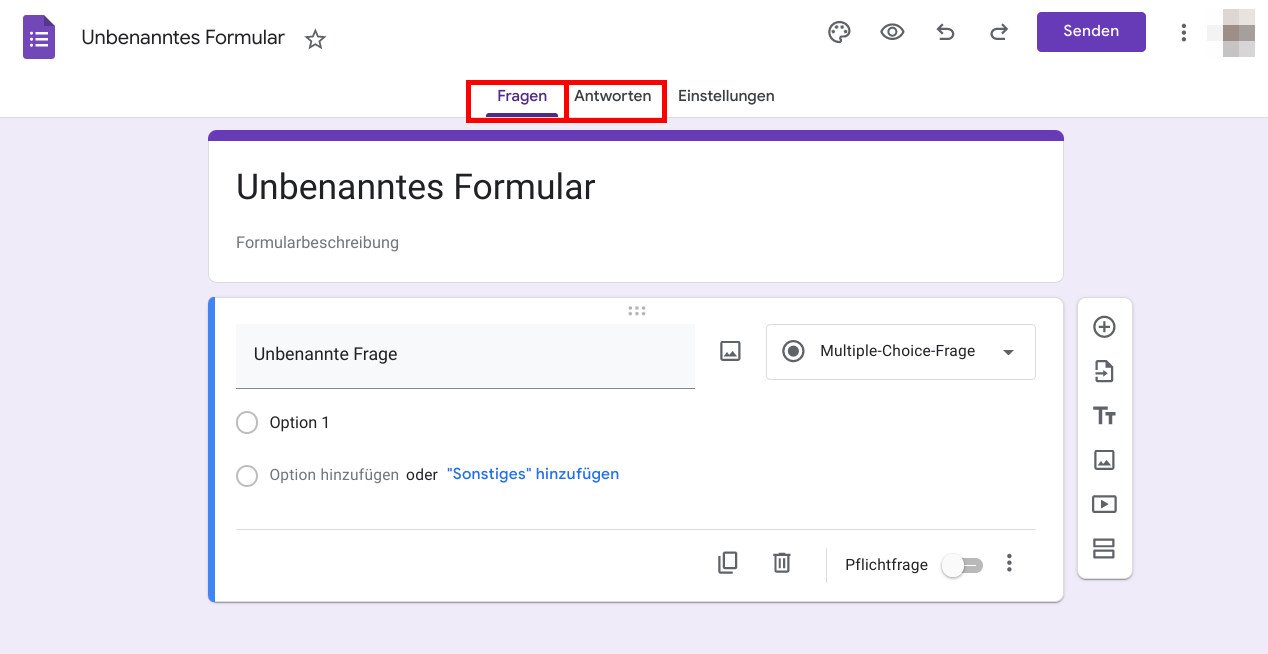The image size is (1268, 654).
Task: Open the Einstellungen tab
Action: (x=726, y=96)
